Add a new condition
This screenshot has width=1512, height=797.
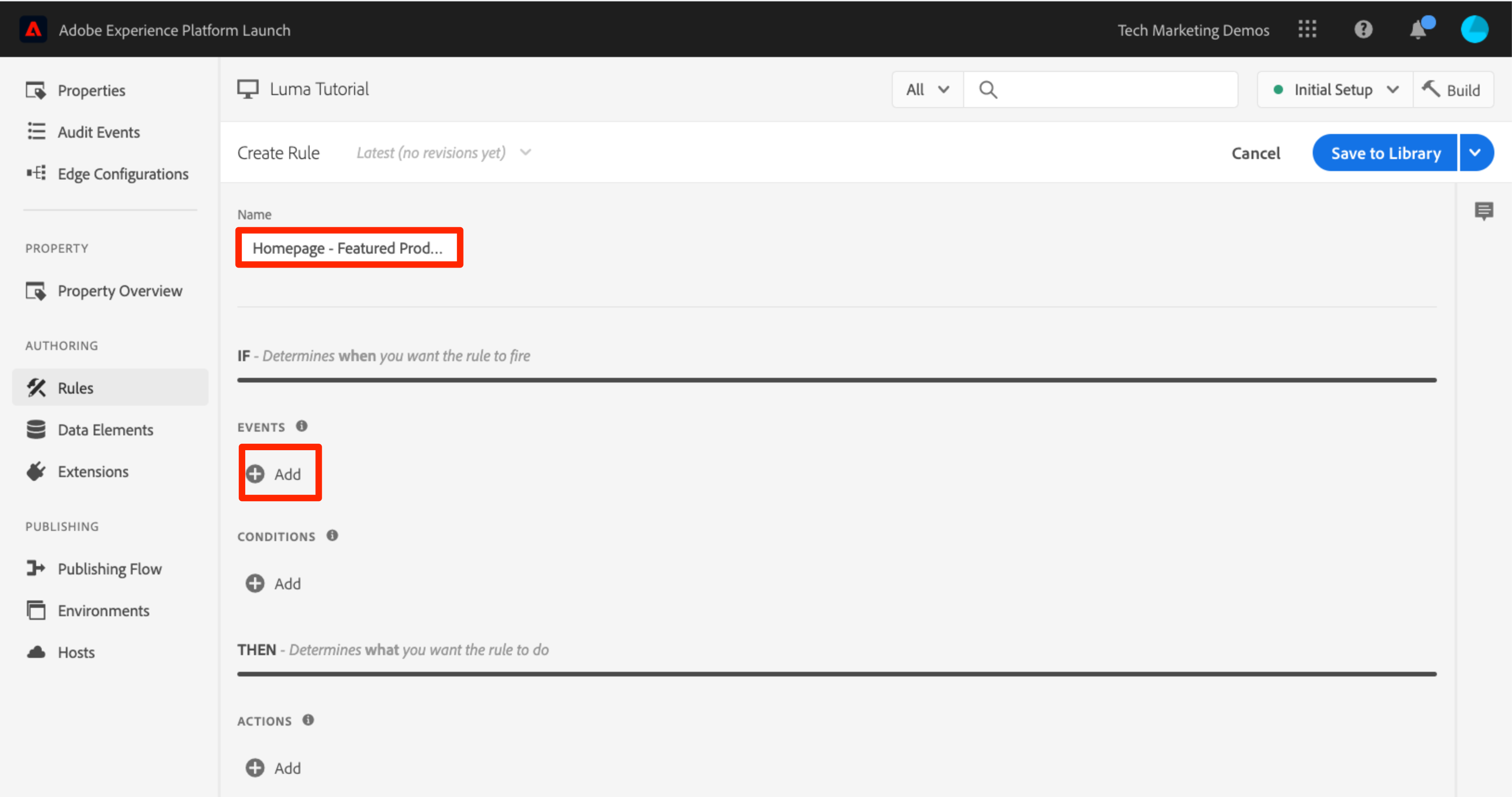pyautogui.click(x=274, y=583)
